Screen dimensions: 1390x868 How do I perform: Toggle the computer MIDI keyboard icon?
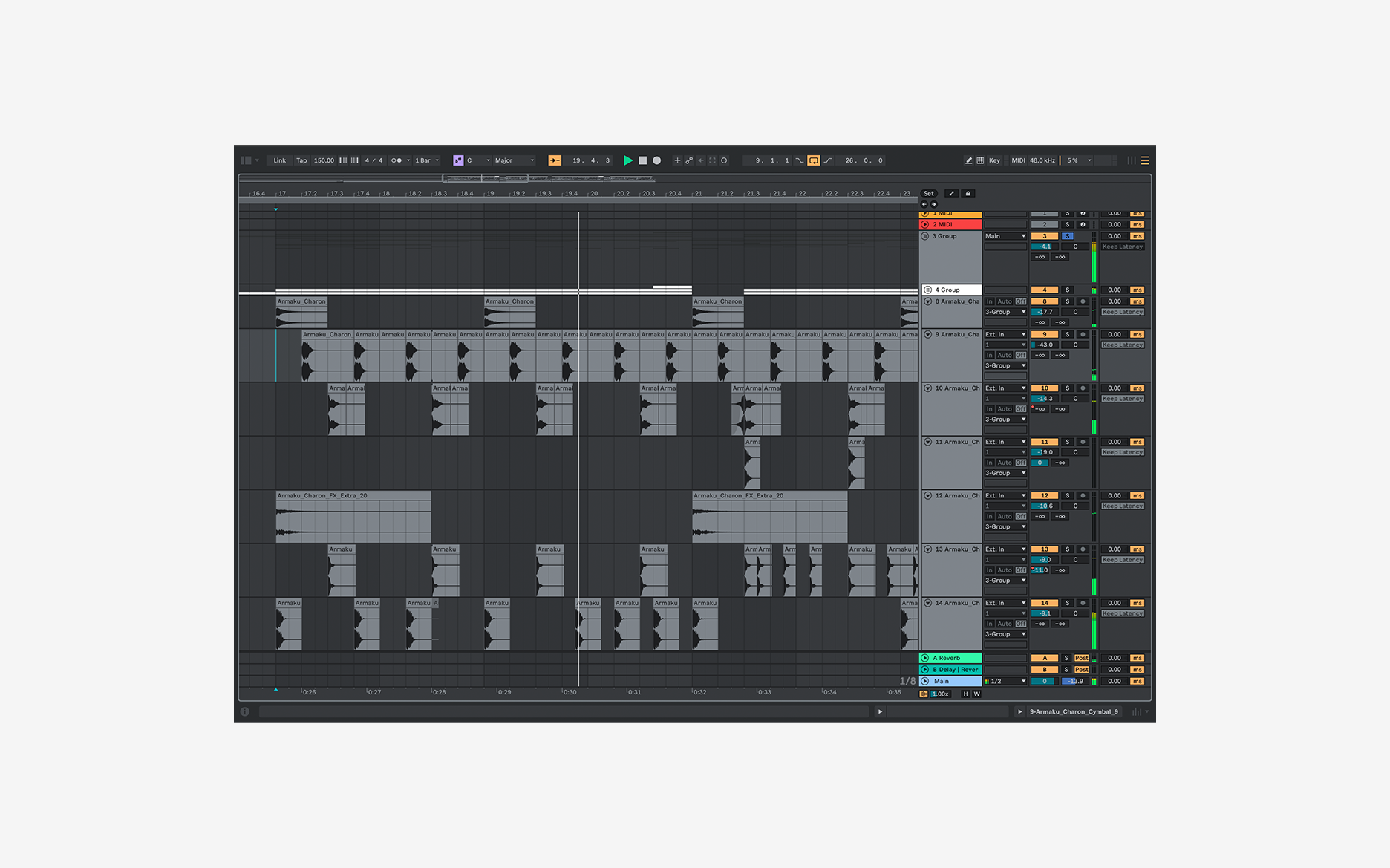point(980,160)
